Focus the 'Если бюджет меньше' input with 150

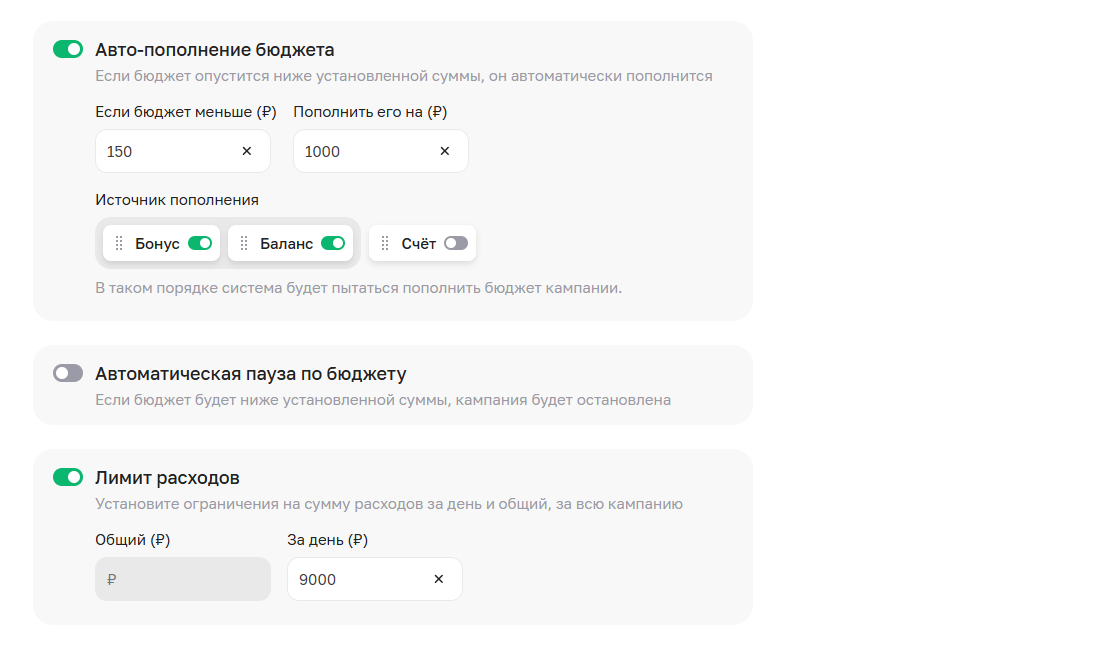coord(165,151)
